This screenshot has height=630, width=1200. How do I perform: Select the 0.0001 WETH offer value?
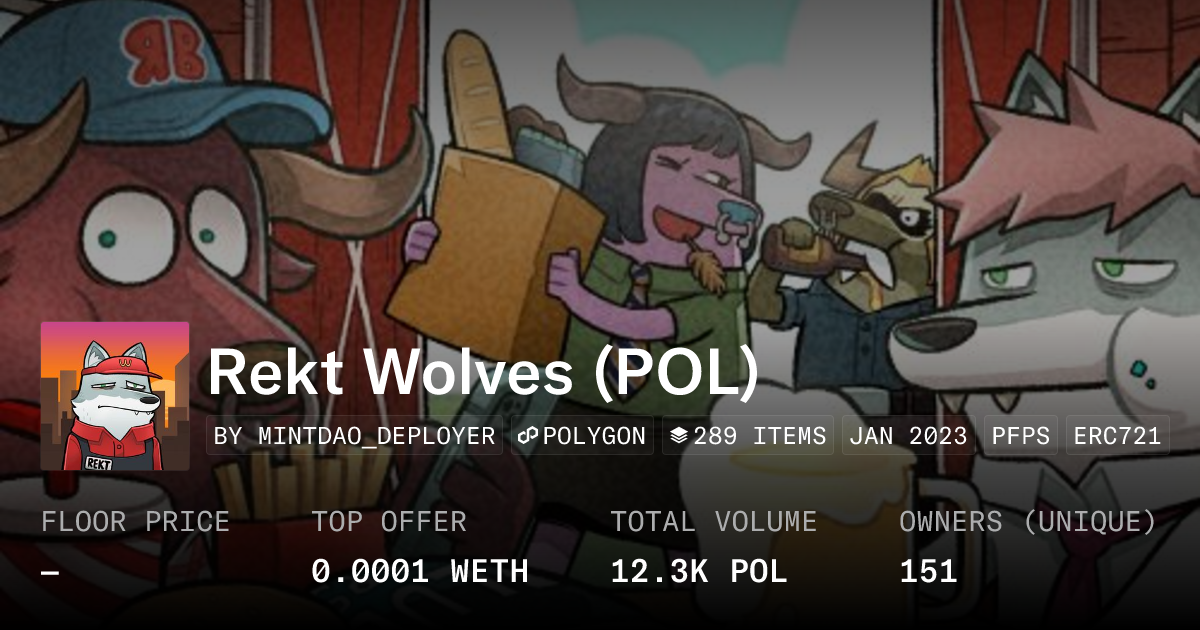pos(420,572)
